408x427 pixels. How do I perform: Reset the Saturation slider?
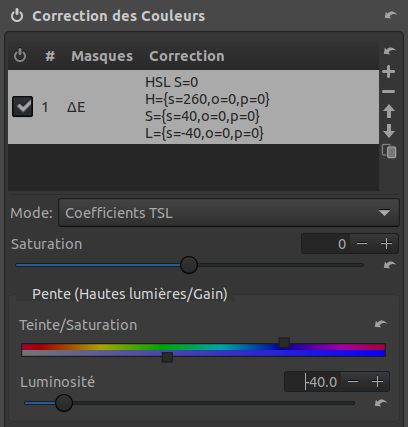pos(389,265)
